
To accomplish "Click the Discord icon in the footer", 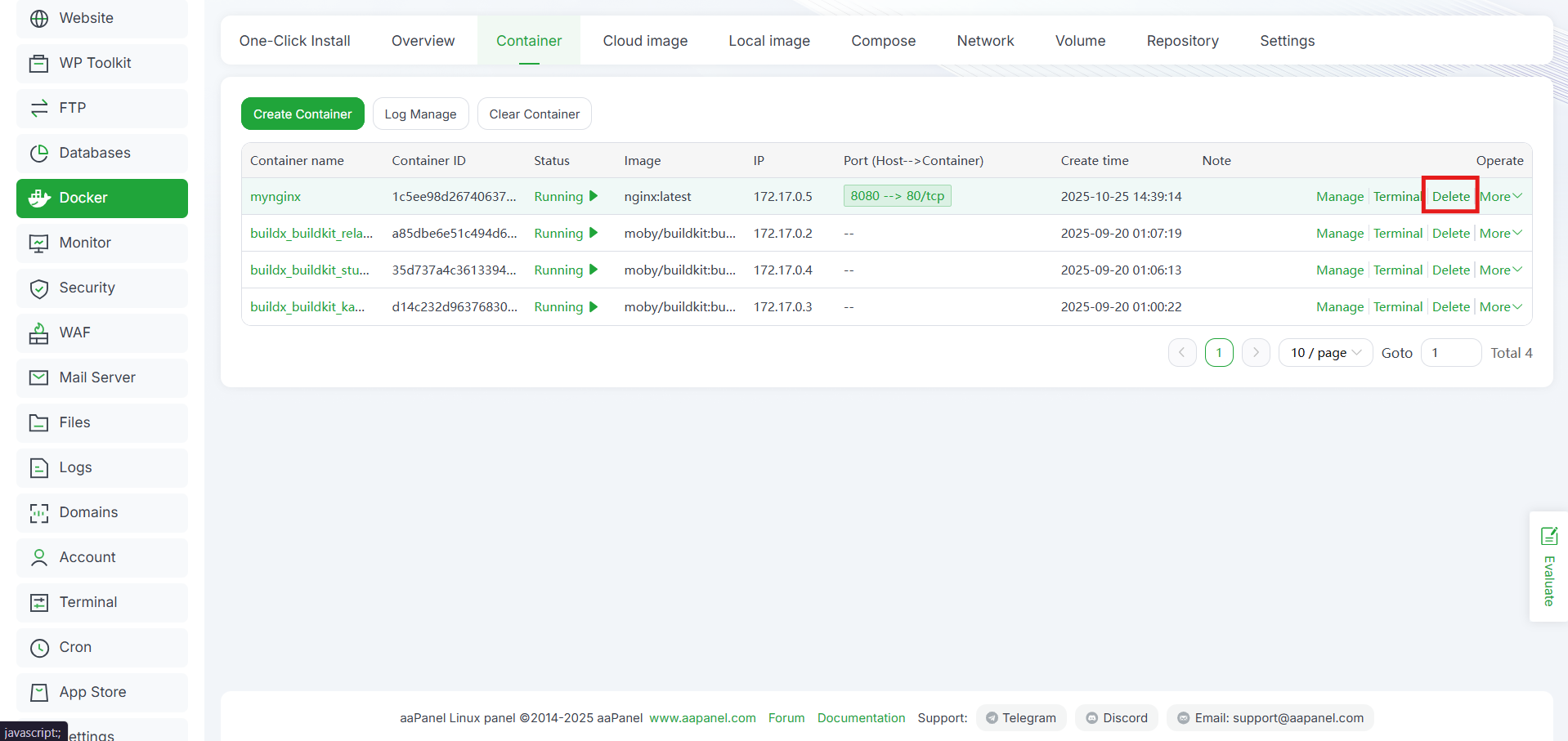I will tap(1091, 718).
